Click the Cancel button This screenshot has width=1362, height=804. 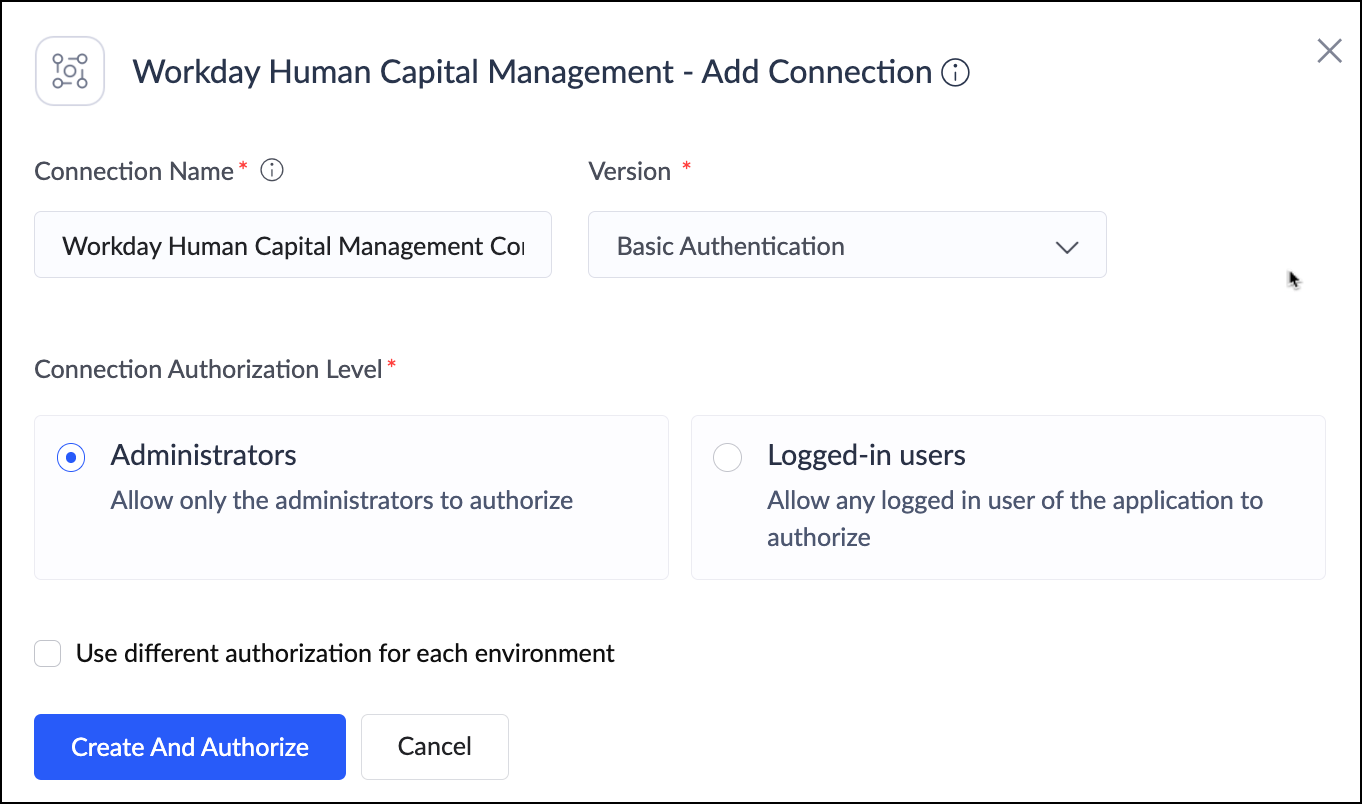click(x=434, y=746)
